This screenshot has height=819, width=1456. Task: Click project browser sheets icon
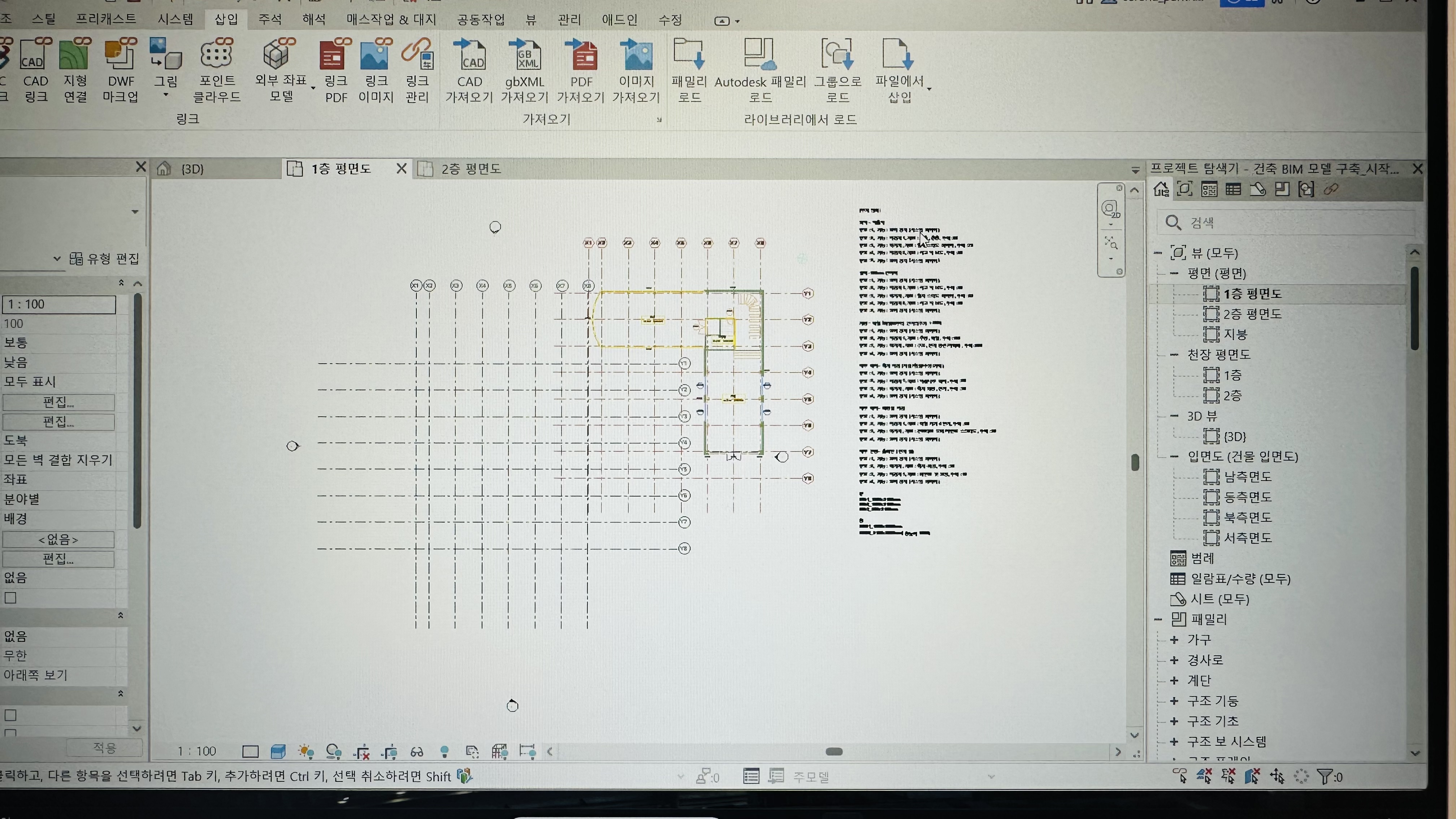pyautogui.click(x=1258, y=189)
